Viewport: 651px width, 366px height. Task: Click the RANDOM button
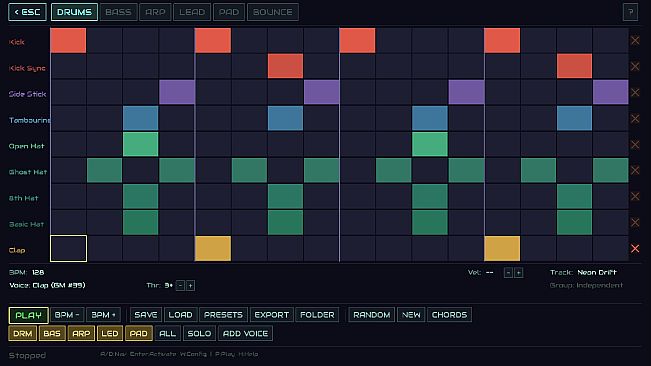coord(372,315)
